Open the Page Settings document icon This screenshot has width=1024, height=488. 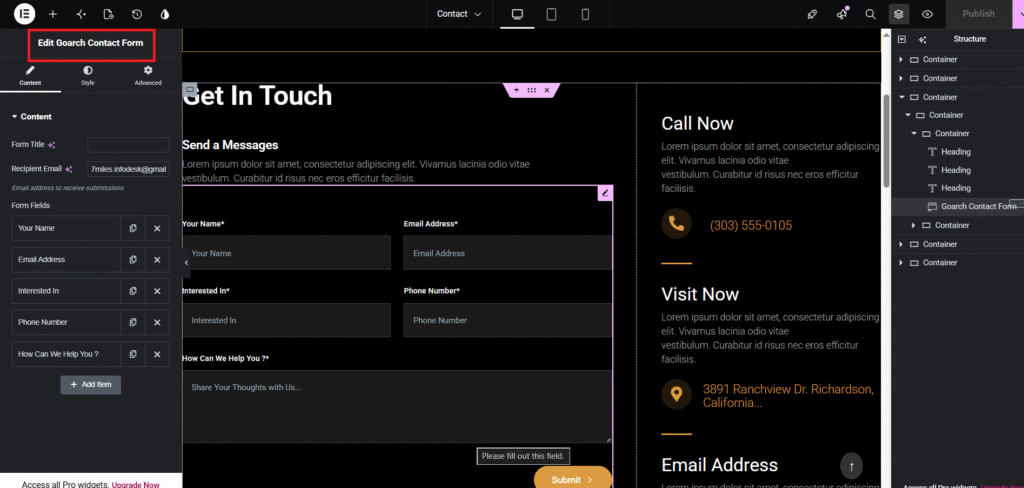coord(109,14)
